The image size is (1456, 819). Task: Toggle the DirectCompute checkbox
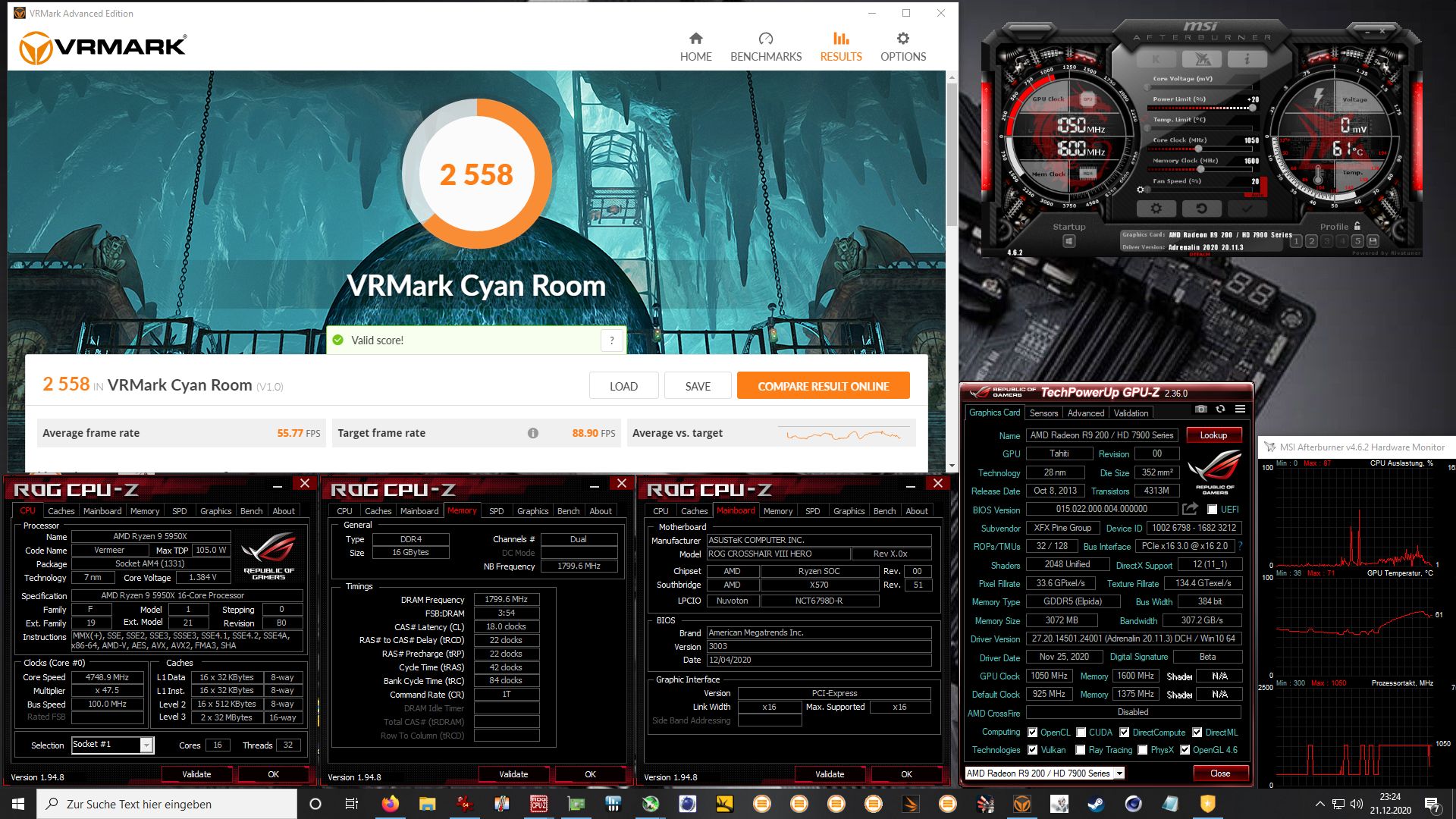point(1124,733)
